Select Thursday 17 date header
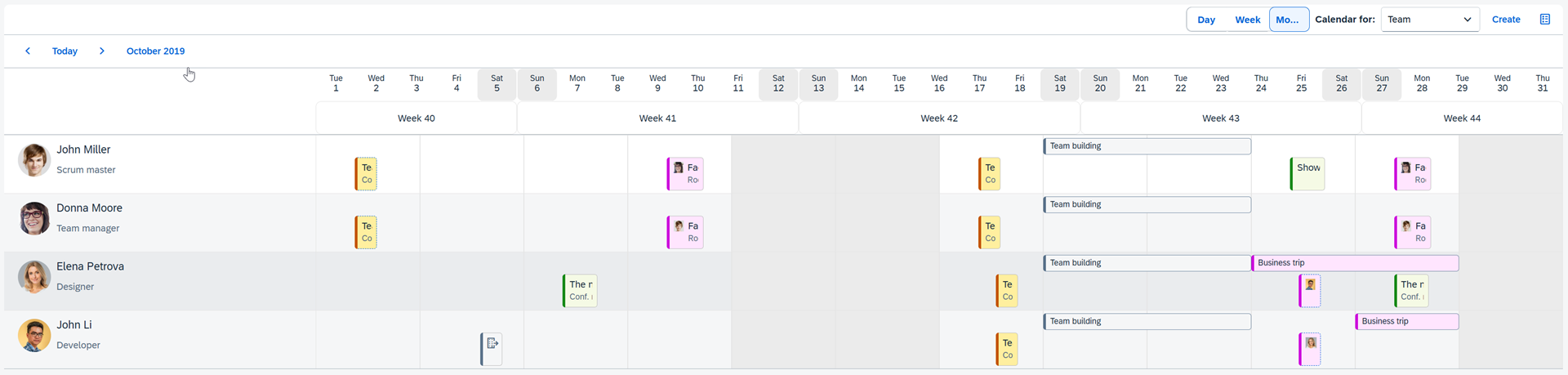 click(979, 83)
